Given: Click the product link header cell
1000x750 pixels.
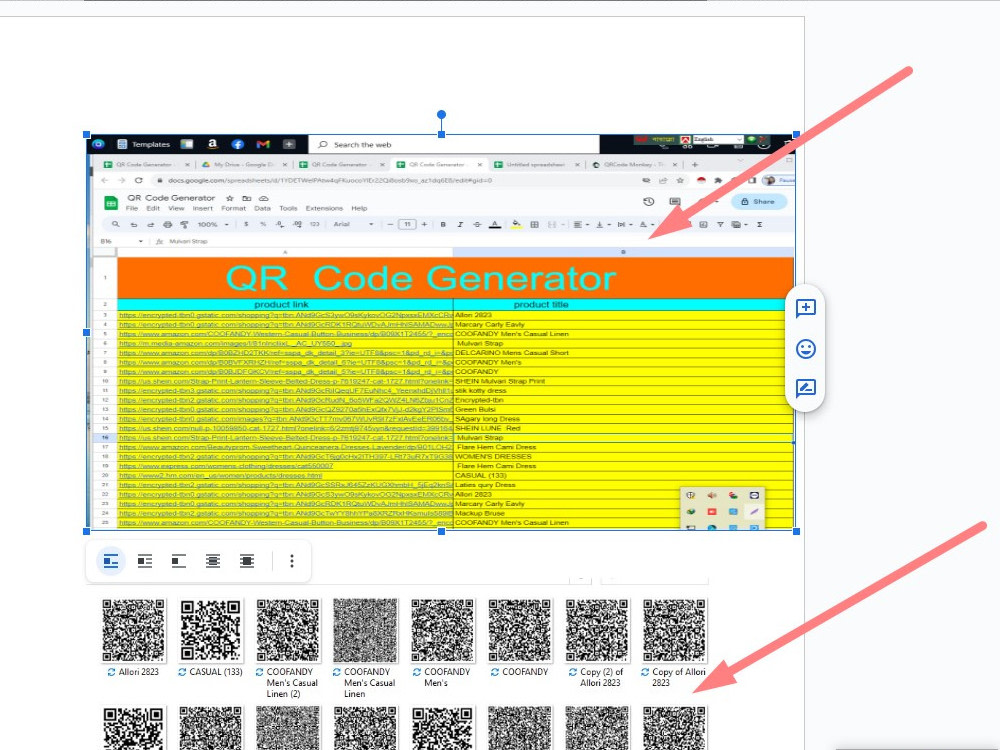Looking at the screenshot, I should coord(285,305).
